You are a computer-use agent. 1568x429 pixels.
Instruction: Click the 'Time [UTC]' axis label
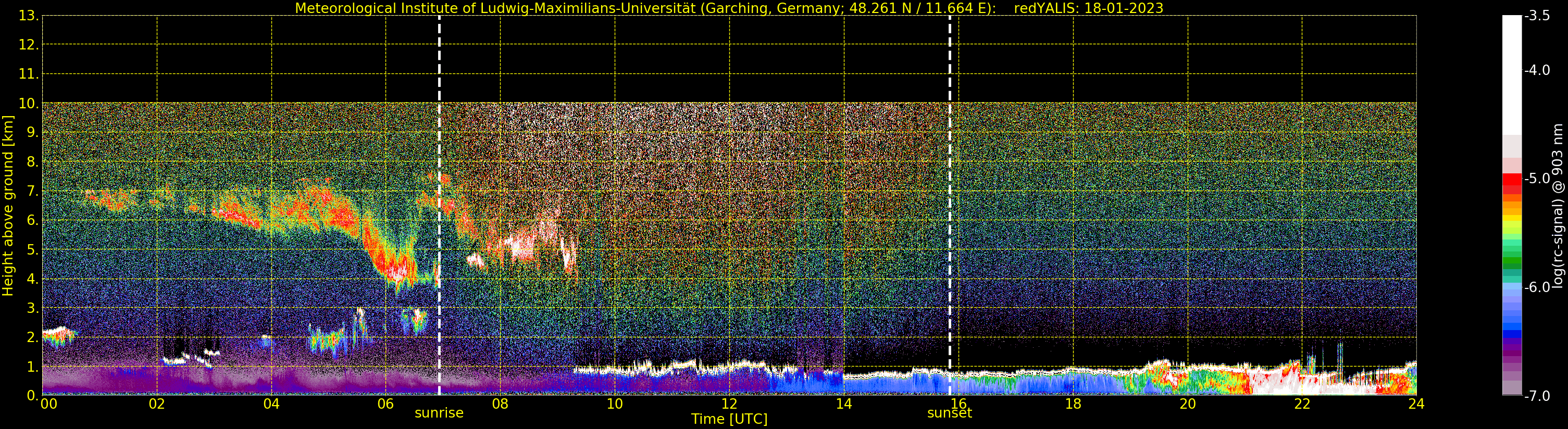point(729,419)
